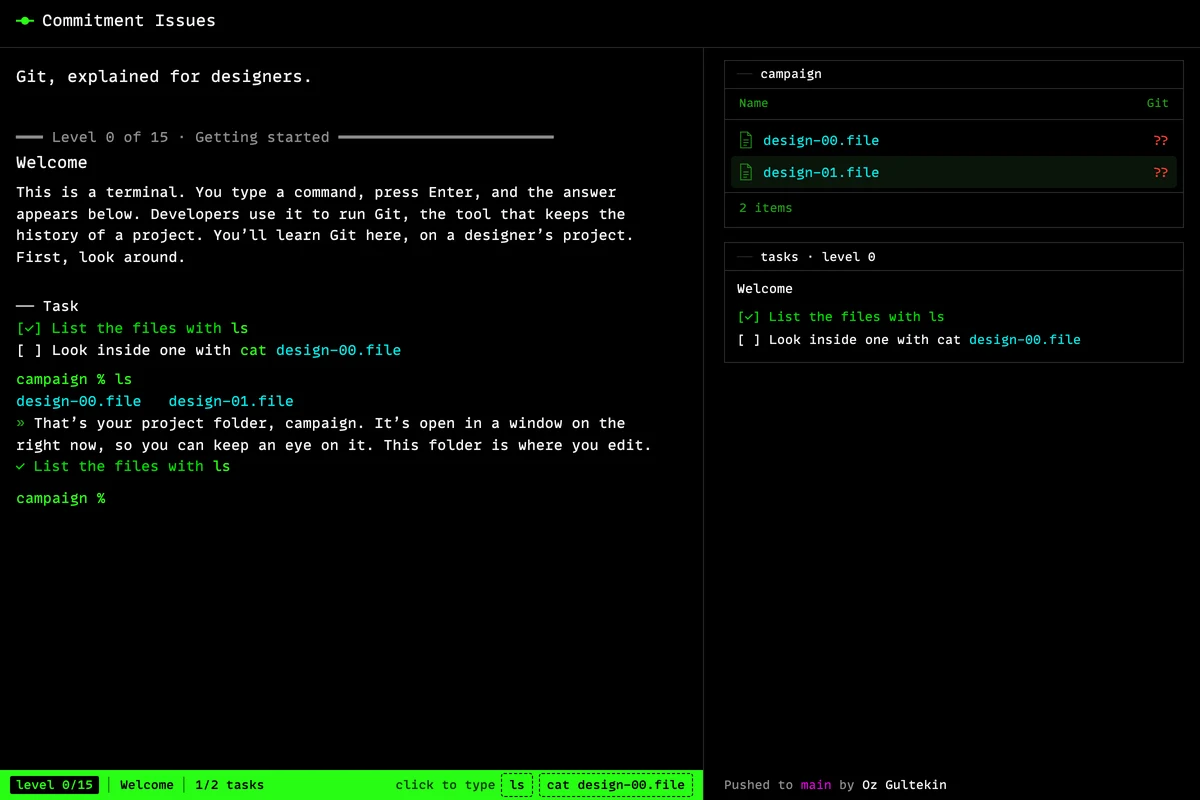This screenshot has width=1200, height=800.
Task: Click the 'campaign % ls' command line
Action: point(74,379)
